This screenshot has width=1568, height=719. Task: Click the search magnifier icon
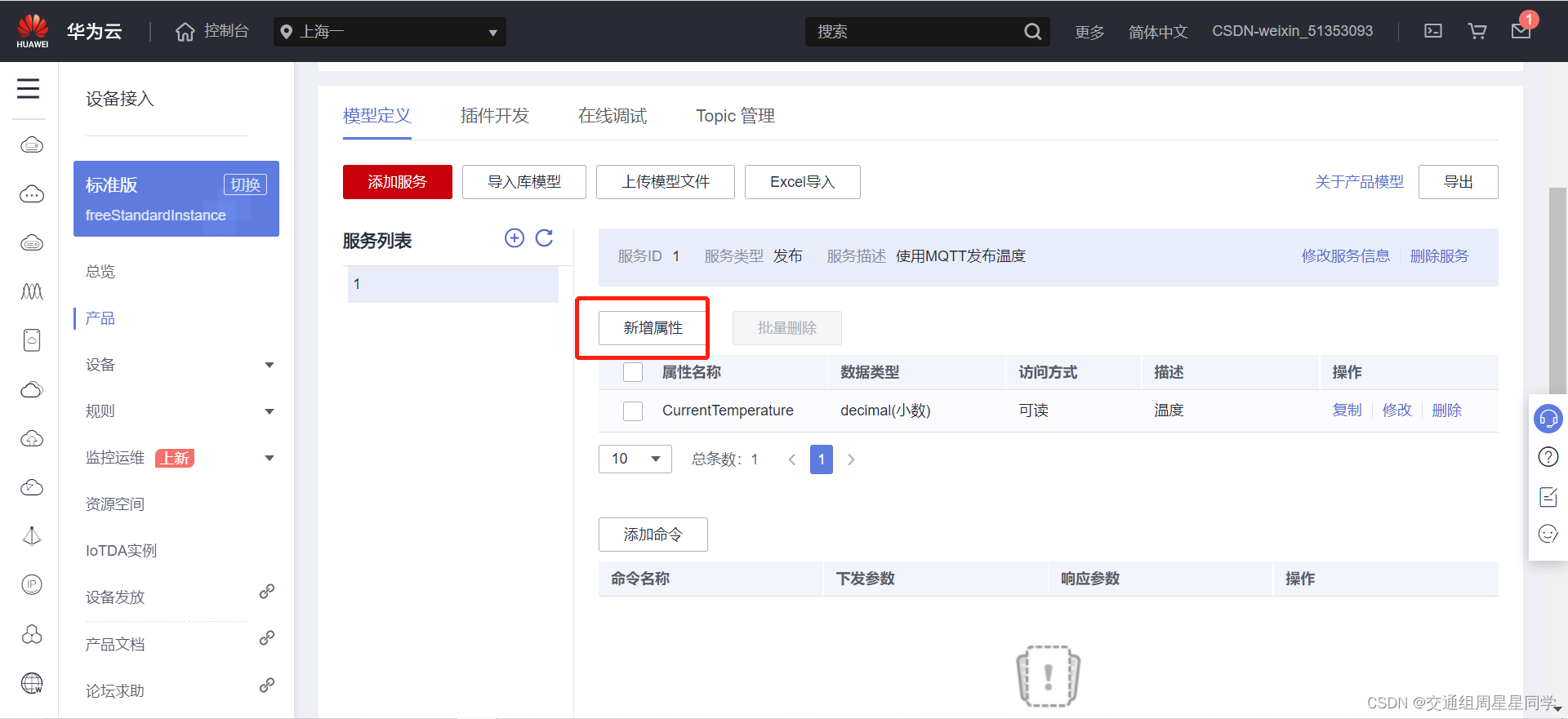click(1032, 31)
